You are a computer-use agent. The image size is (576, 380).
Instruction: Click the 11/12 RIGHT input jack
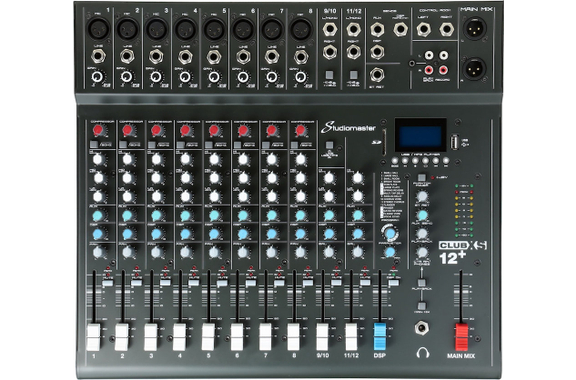353,52
